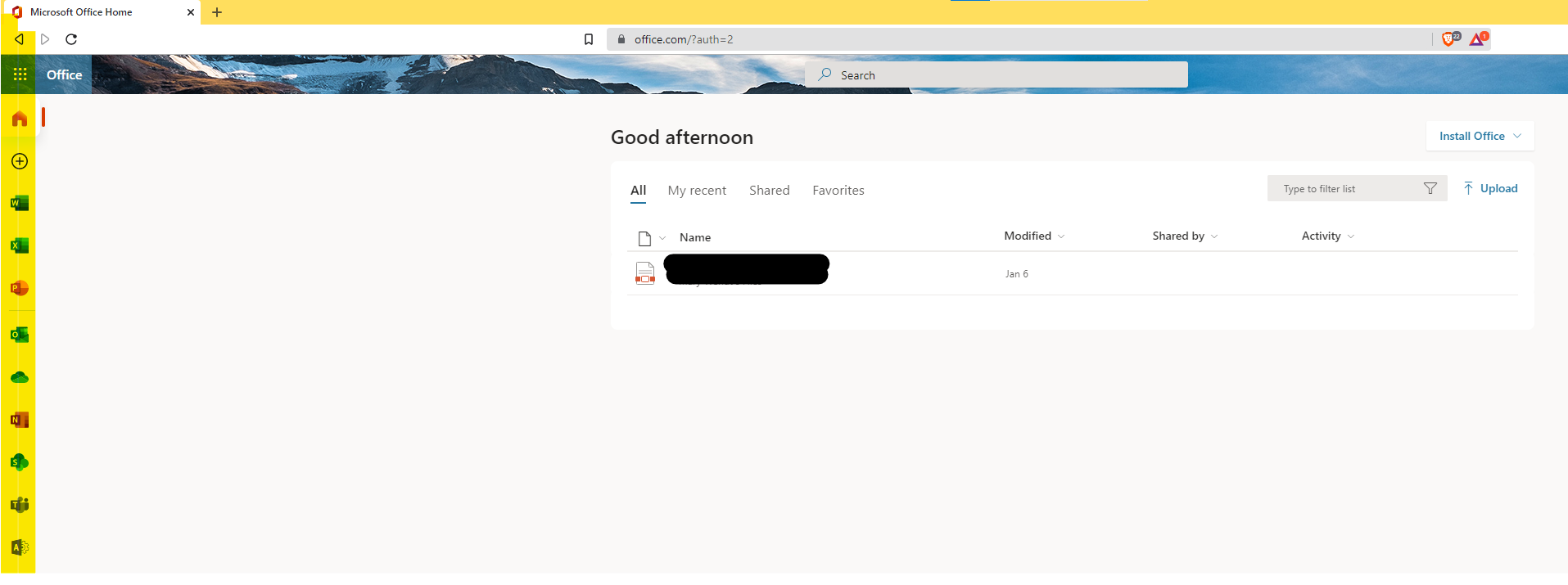Open the PDF file icon in list

tap(645, 273)
